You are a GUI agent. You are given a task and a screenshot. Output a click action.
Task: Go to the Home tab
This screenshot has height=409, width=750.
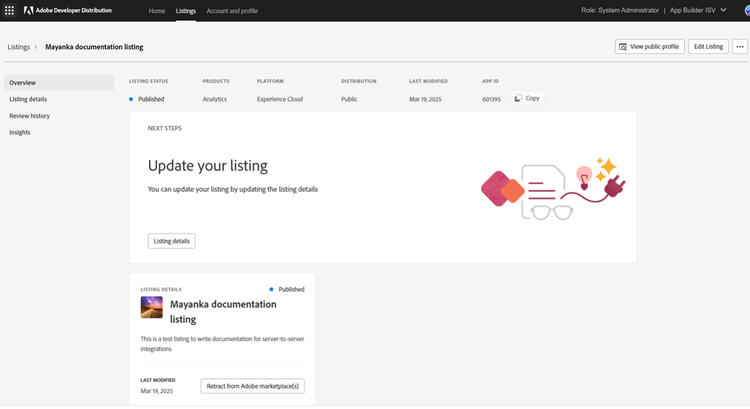click(156, 11)
